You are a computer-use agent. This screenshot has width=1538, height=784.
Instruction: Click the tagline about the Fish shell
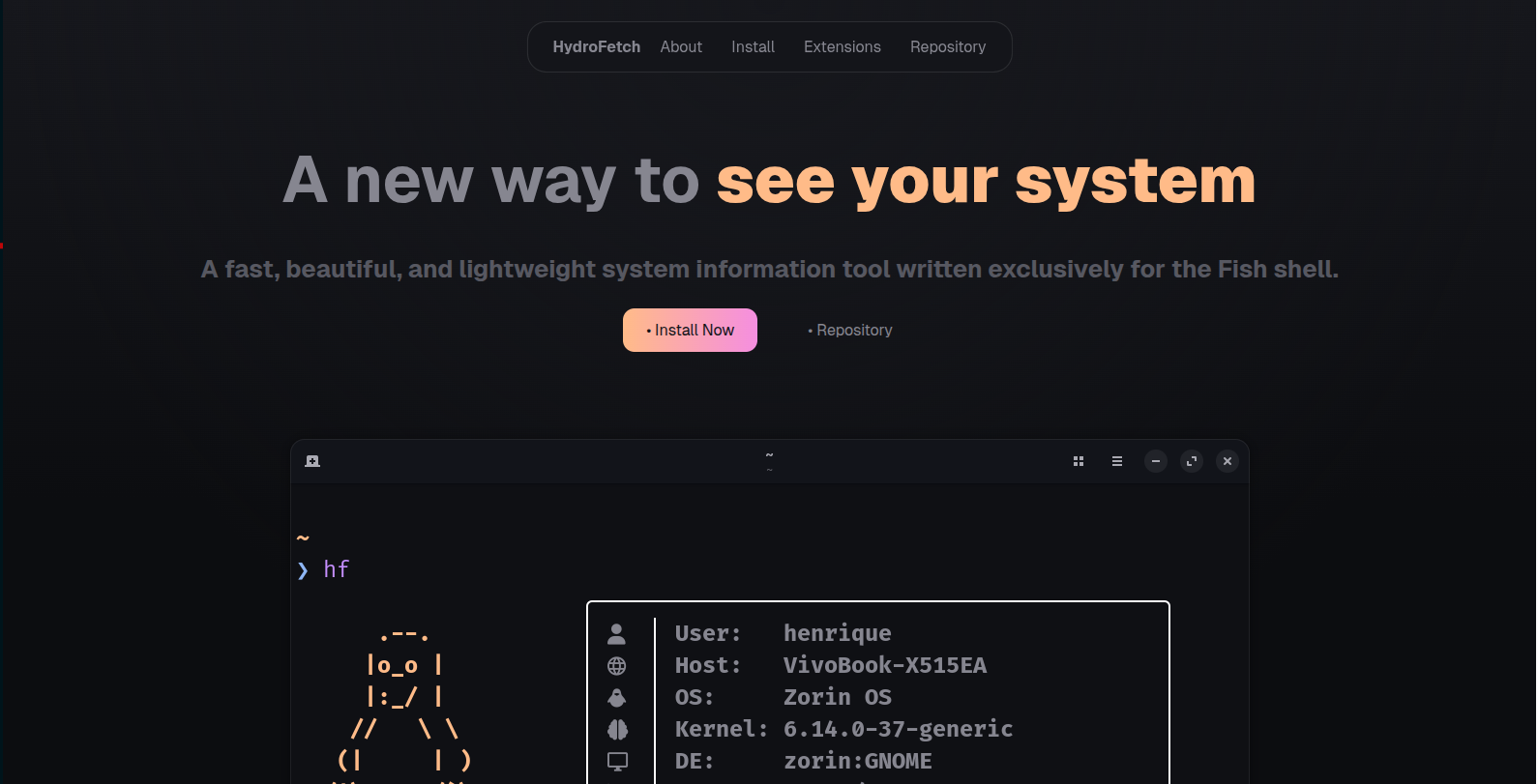(769, 269)
